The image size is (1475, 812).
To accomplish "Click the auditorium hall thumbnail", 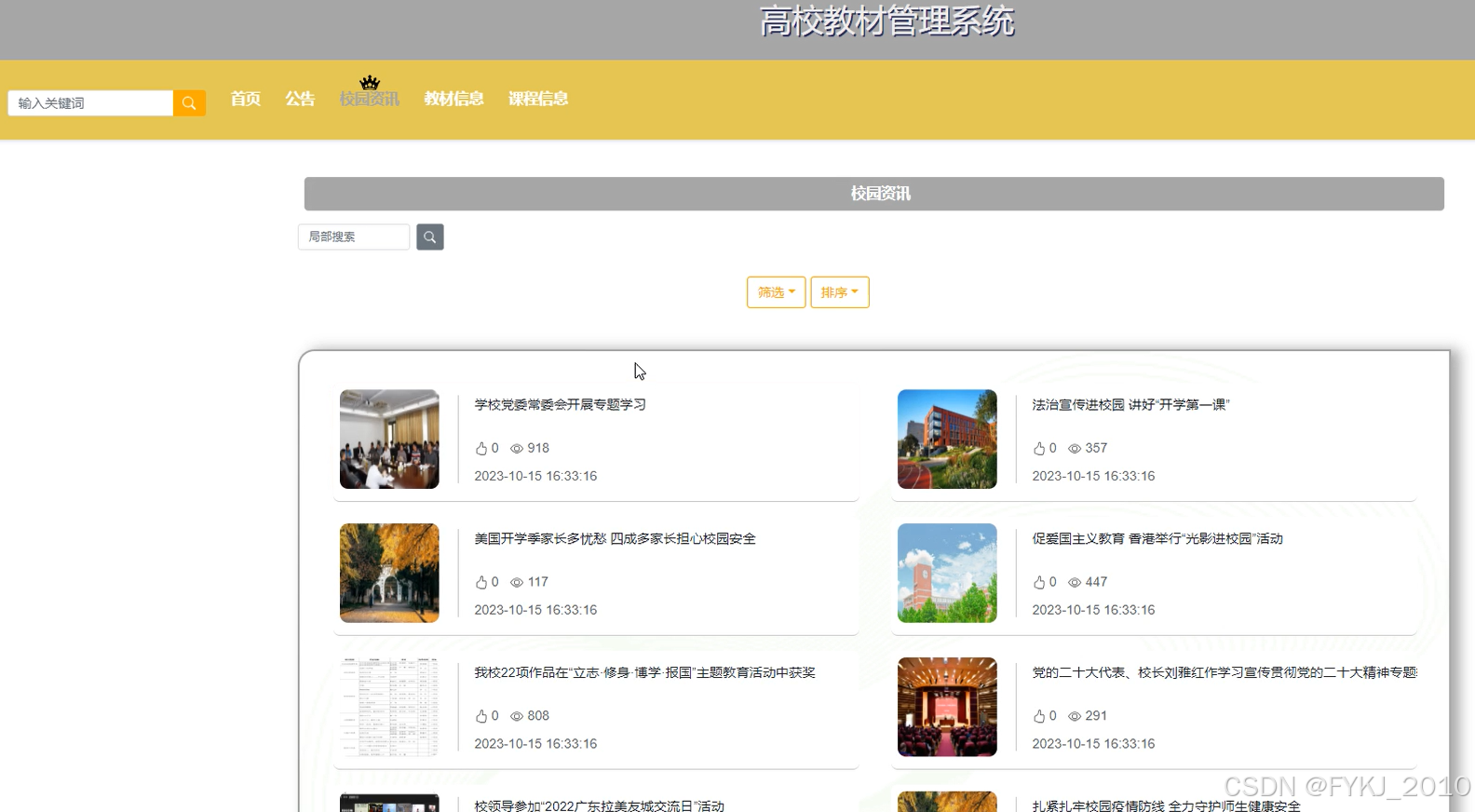I will click(x=947, y=708).
